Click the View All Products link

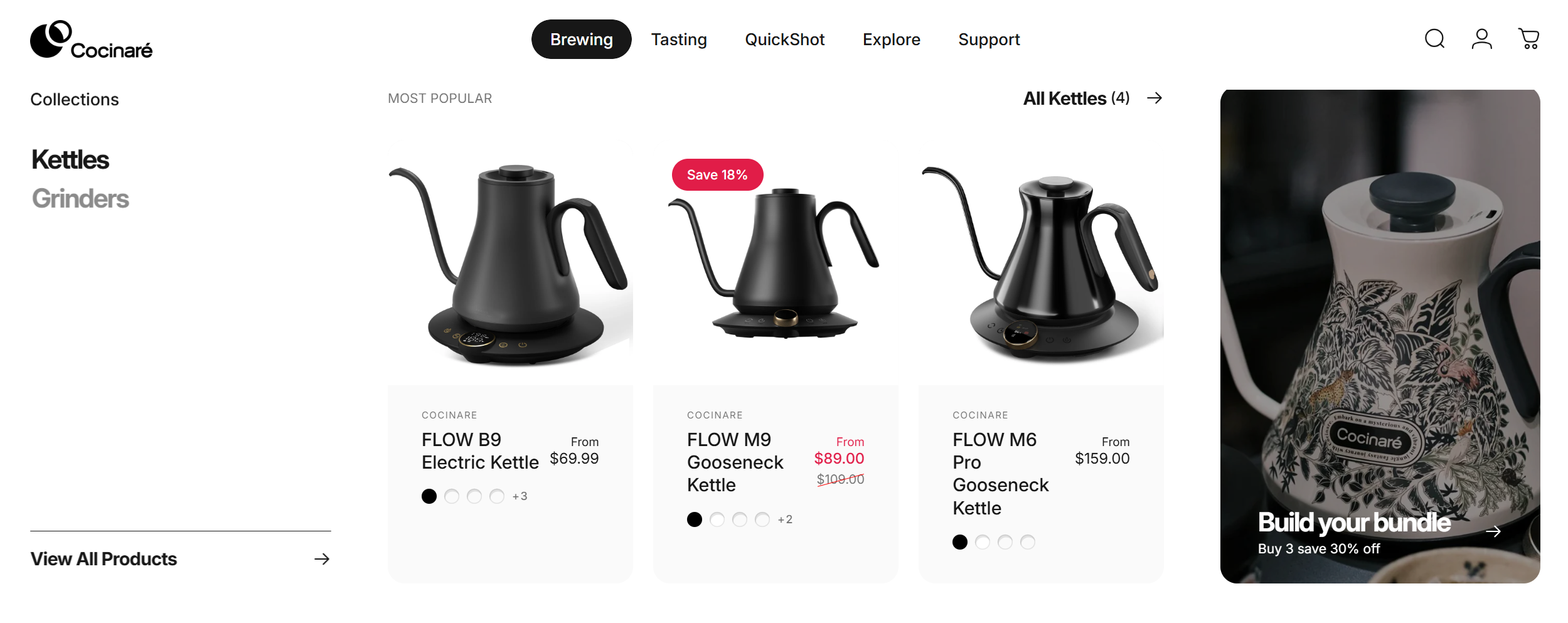pos(104,559)
